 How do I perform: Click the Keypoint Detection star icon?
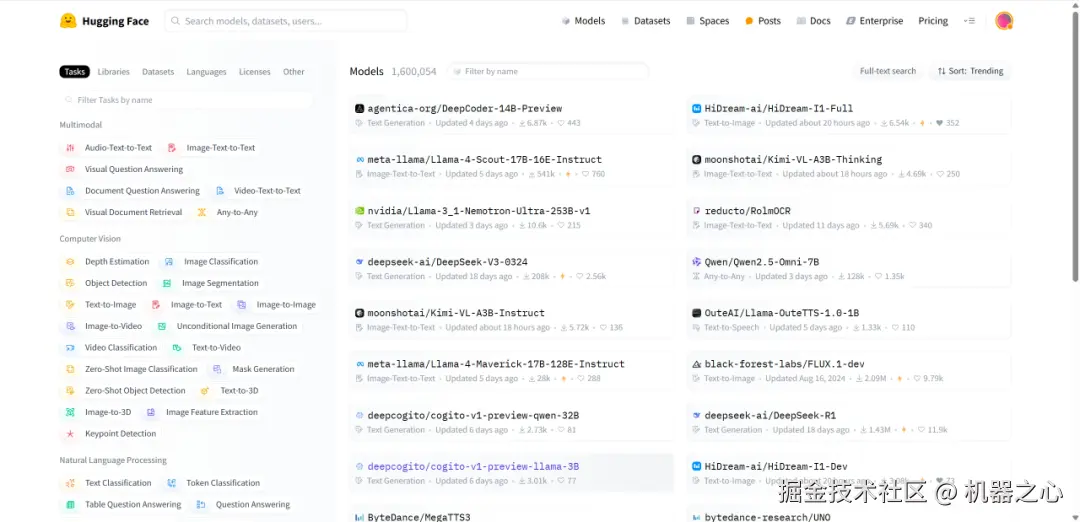(70, 434)
